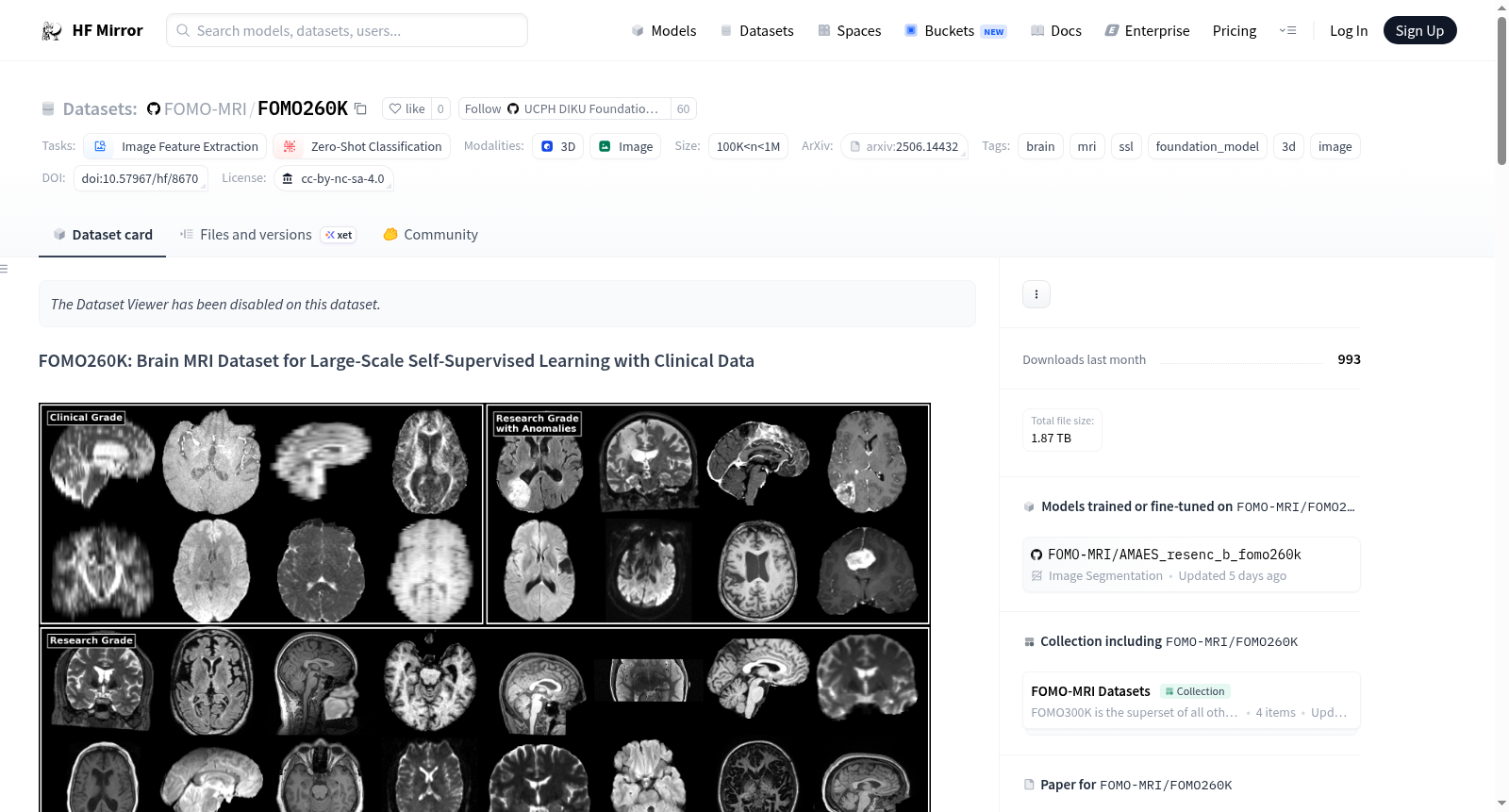
Task: Click the 'Models trained or fine-tuned on' heading
Action: [1198, 506]
